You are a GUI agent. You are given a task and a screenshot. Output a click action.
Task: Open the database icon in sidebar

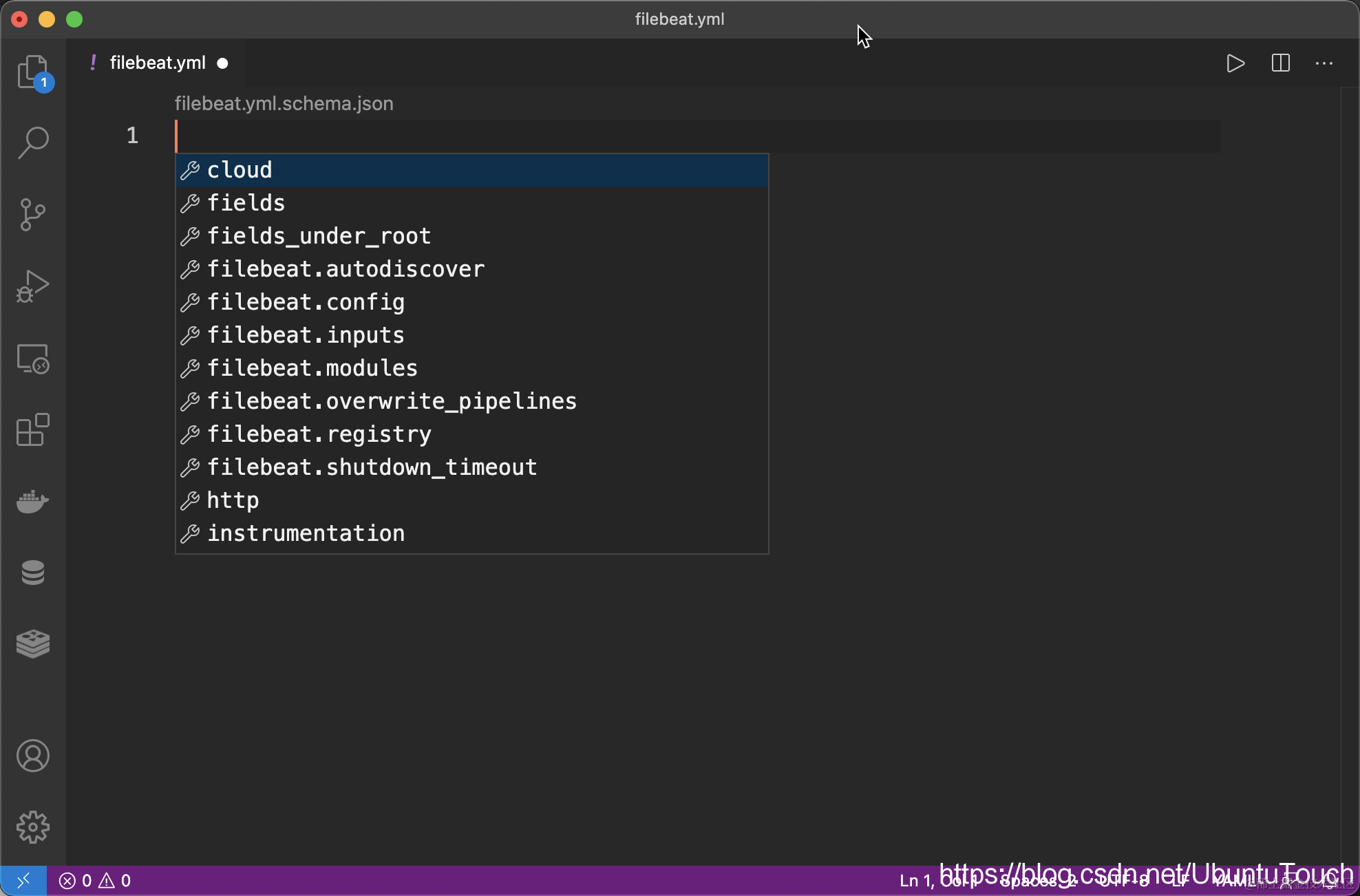point(33,573)
